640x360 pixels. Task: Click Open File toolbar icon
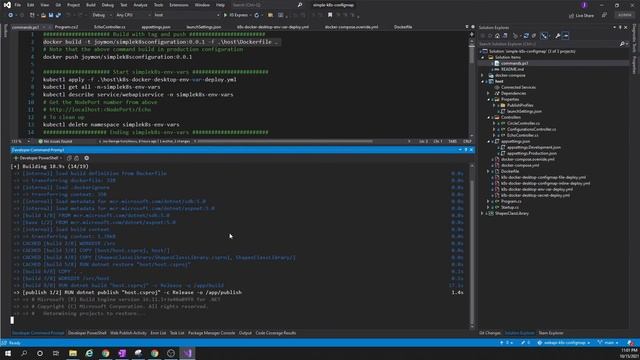tap(43, 15)
